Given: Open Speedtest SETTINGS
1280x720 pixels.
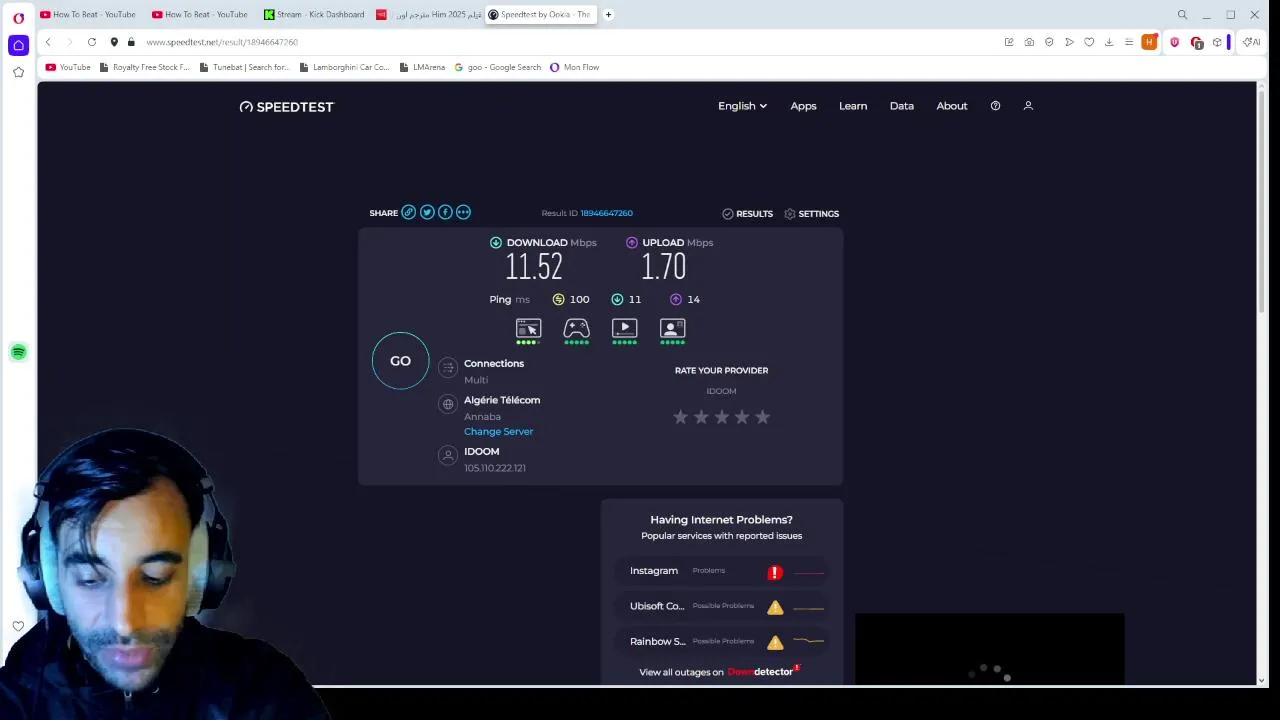Looking at the screenshot, I should 811,214.
